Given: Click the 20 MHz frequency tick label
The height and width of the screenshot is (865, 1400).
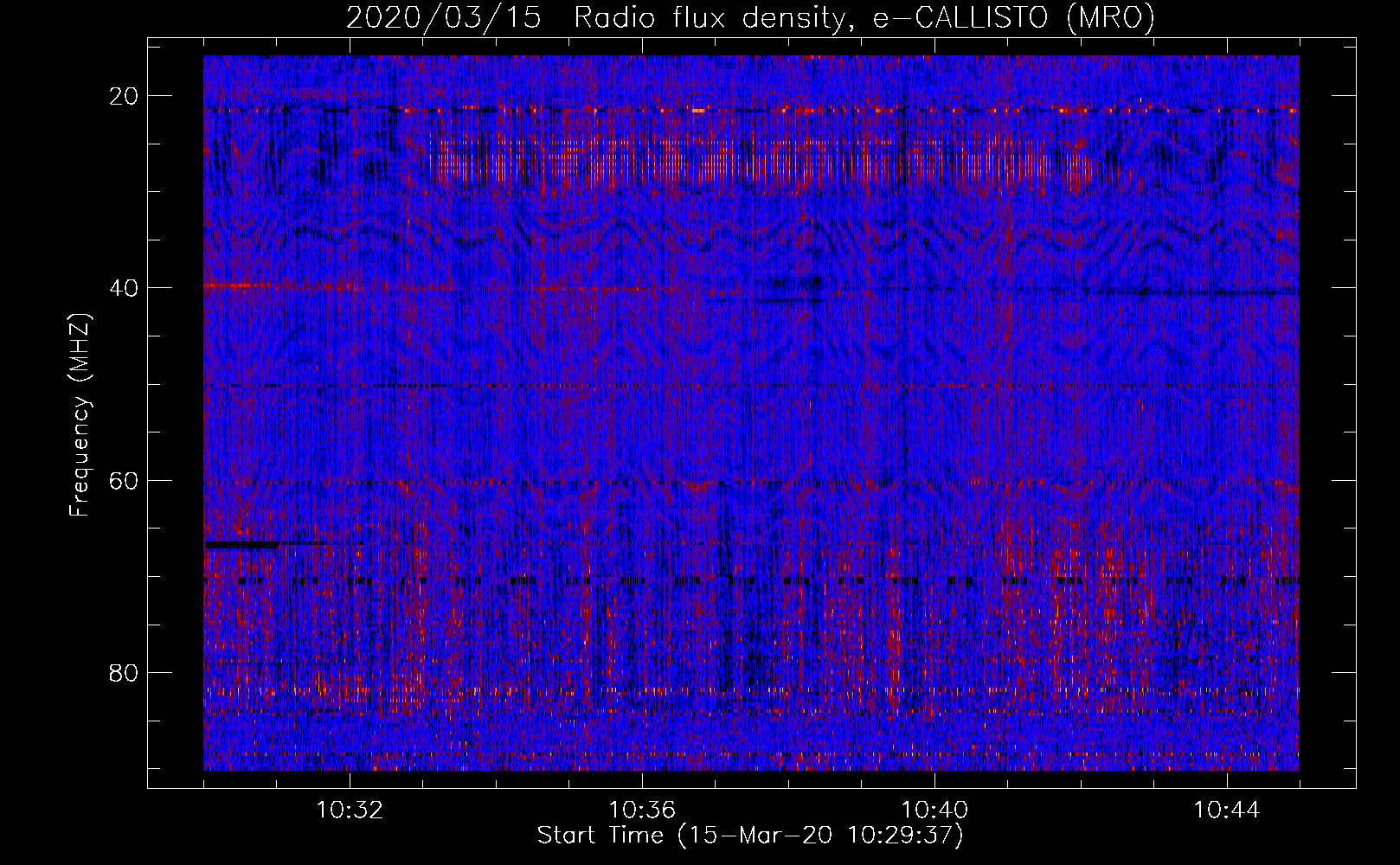Looking at the screenshot, I should (x=125, y=96).
